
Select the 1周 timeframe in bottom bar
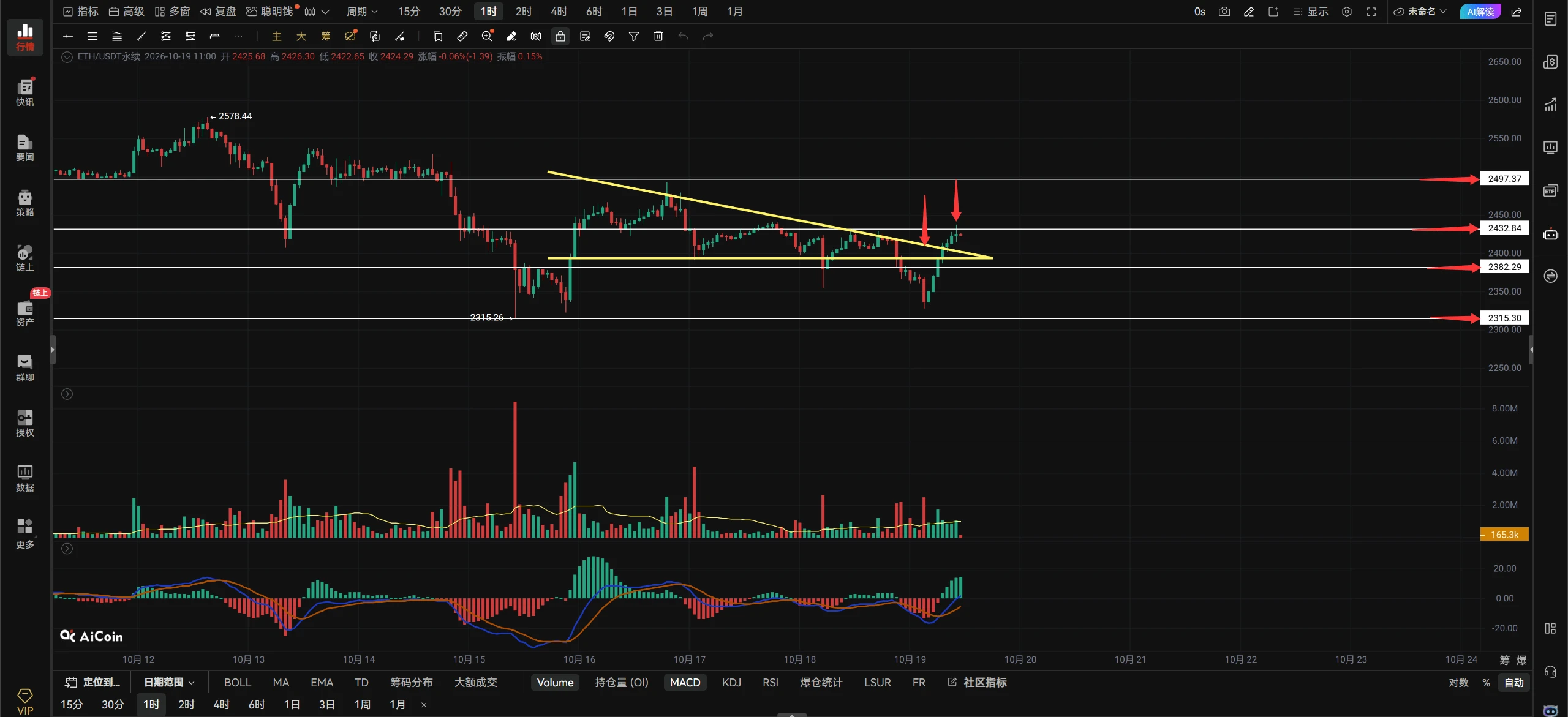click(x=362, y=705)
